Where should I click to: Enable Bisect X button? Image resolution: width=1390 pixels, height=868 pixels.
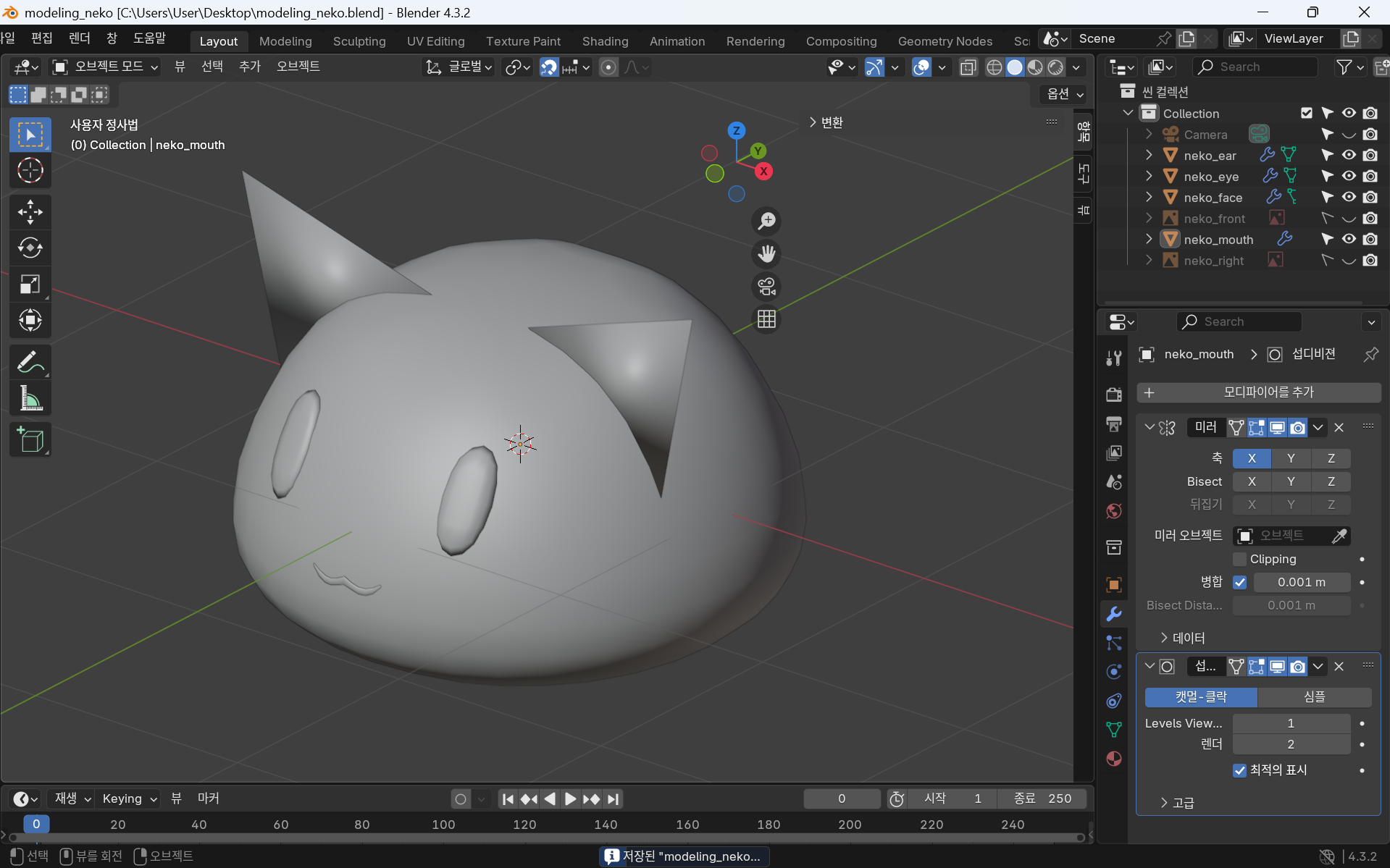1252,481
